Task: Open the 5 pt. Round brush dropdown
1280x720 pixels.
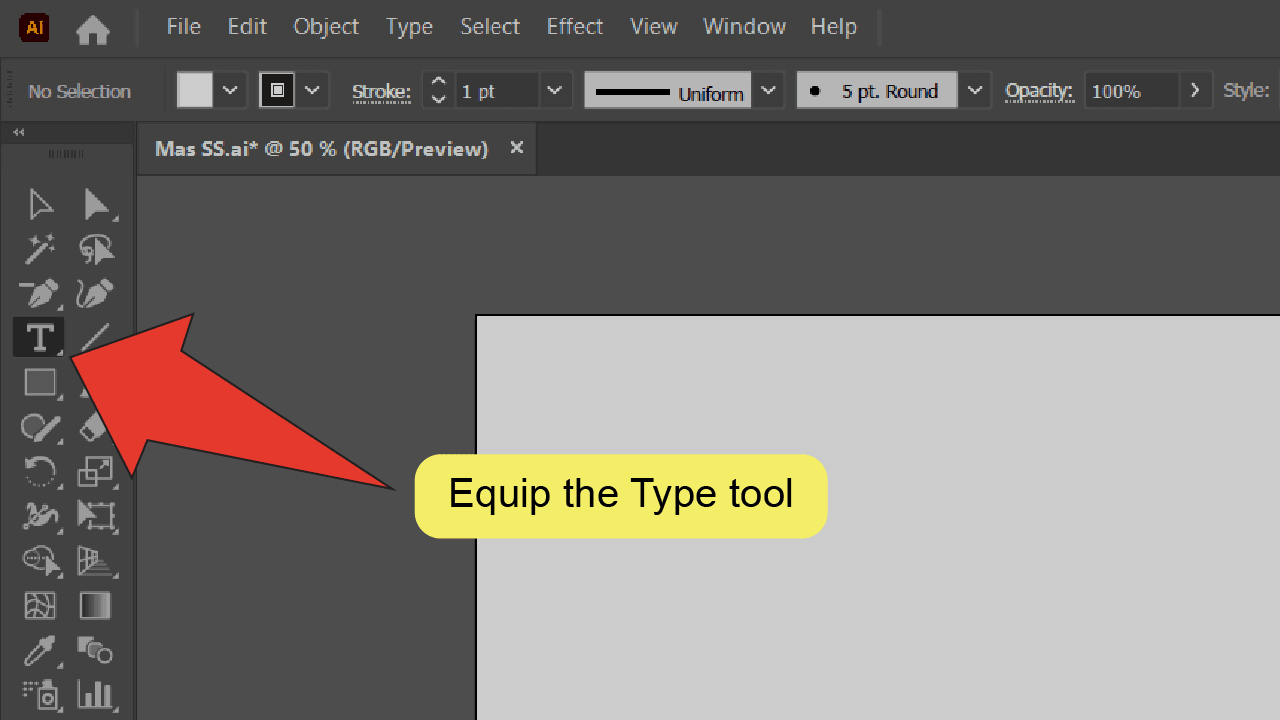Action: [x=975, y=91]
